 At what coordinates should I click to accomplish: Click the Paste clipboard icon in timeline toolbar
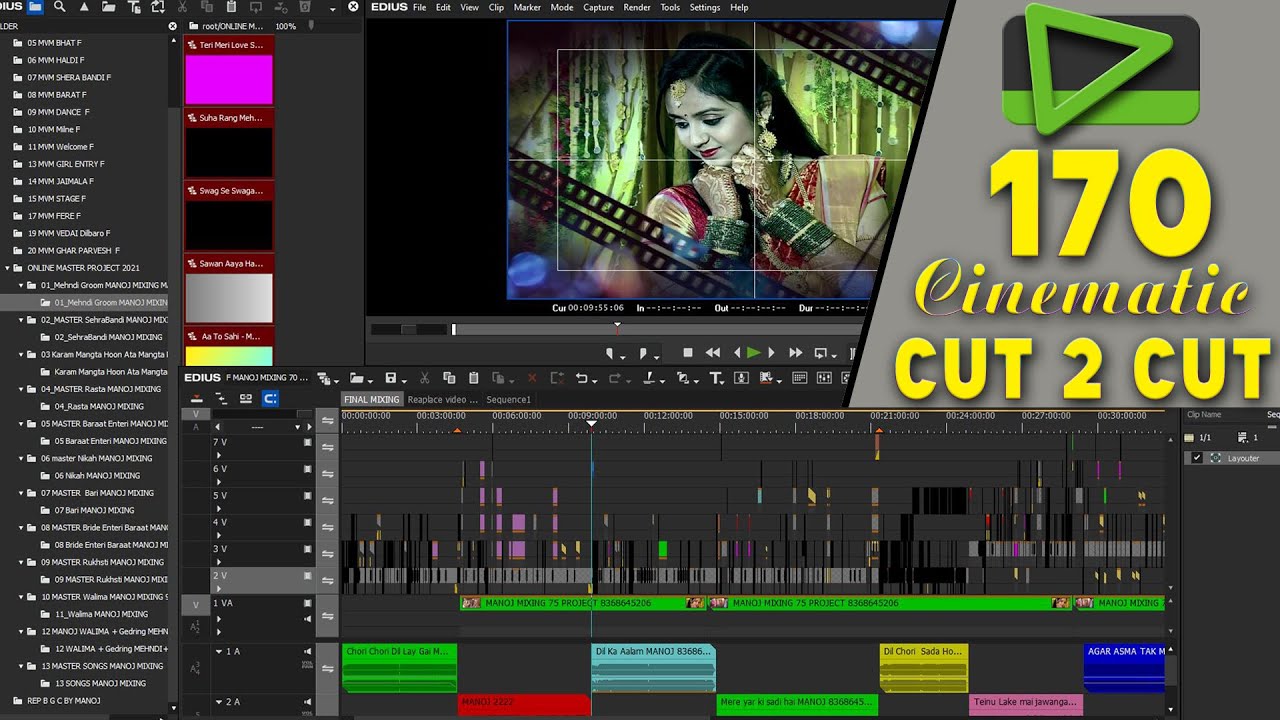point(474,378)
